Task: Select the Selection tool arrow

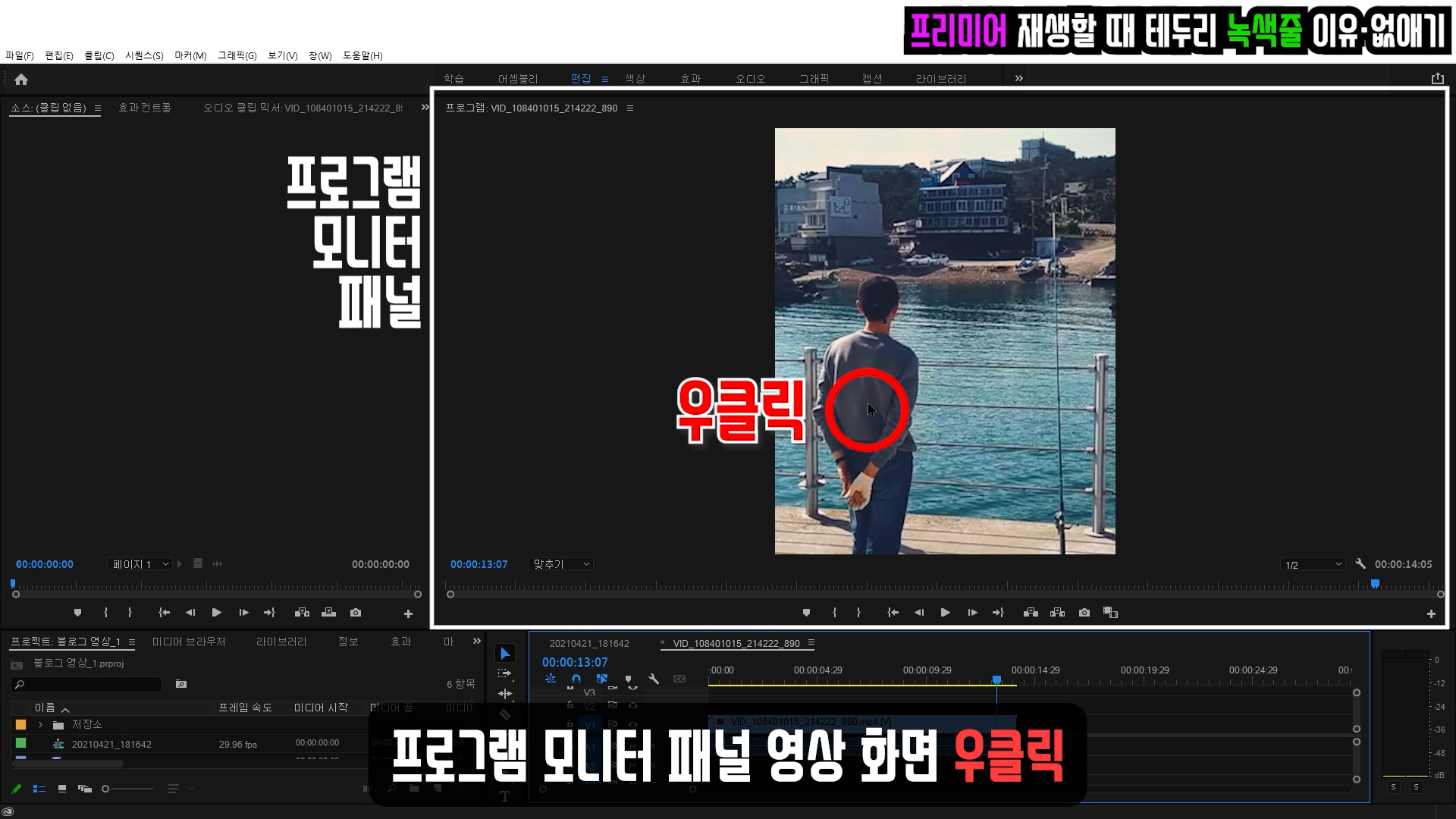Action: 505,654
